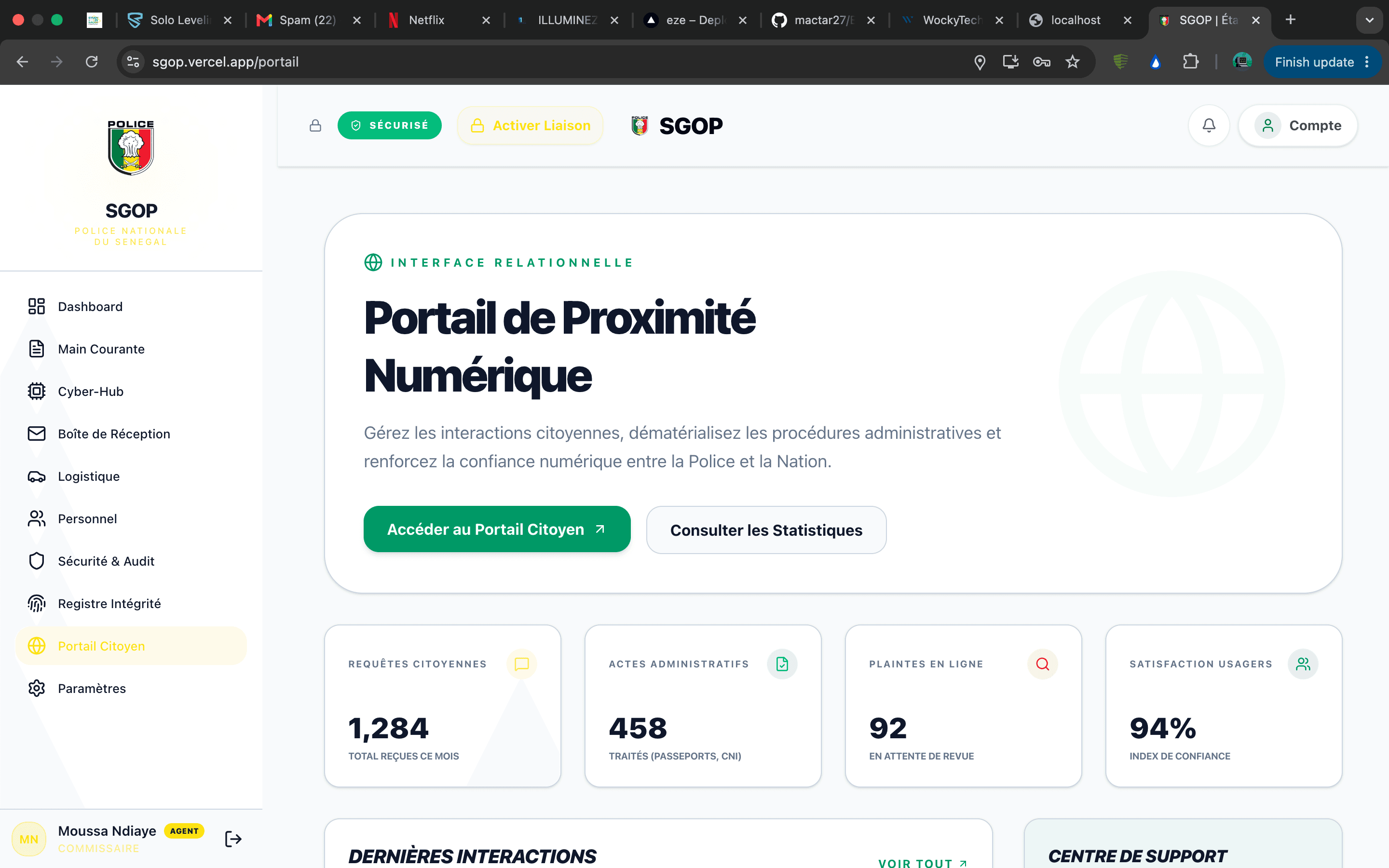Screen dimensions: 1389x868
Task: Click the Plaintes en Ligne search icon
Action: pos(1042,664)
